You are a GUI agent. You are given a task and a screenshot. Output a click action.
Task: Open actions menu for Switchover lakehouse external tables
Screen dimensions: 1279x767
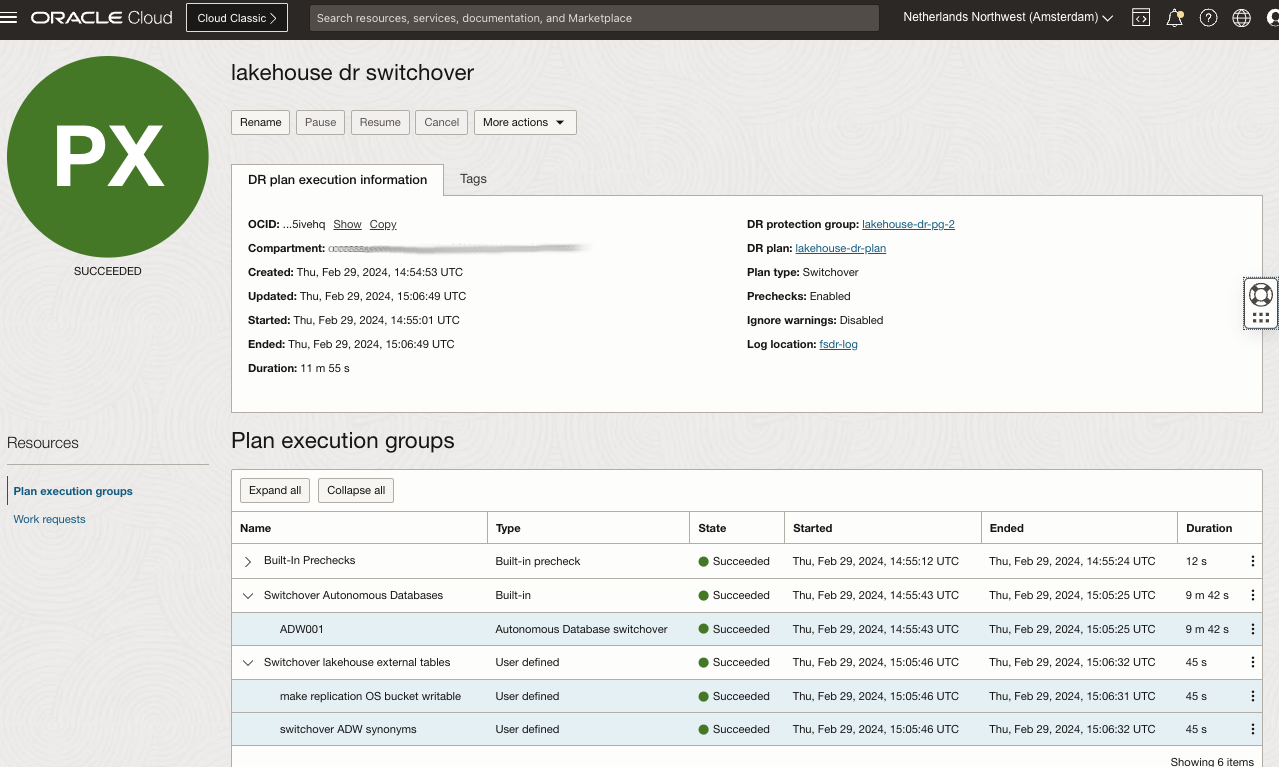[x=1252, y=662]
